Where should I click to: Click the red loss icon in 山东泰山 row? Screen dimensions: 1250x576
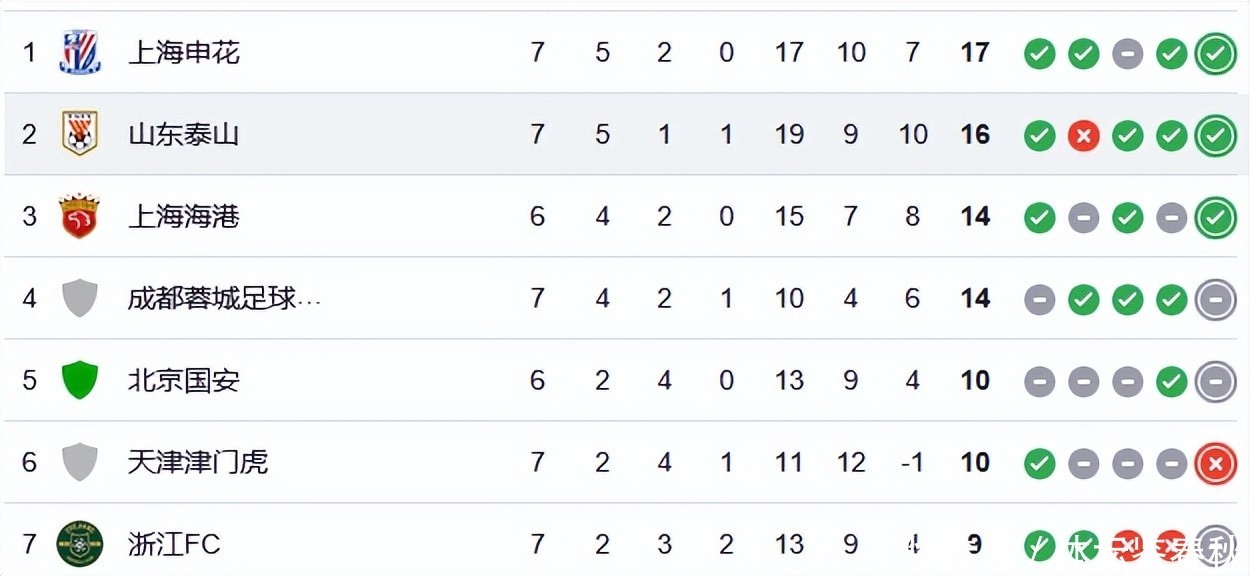pyautogui.click(x=1083, y=135)
